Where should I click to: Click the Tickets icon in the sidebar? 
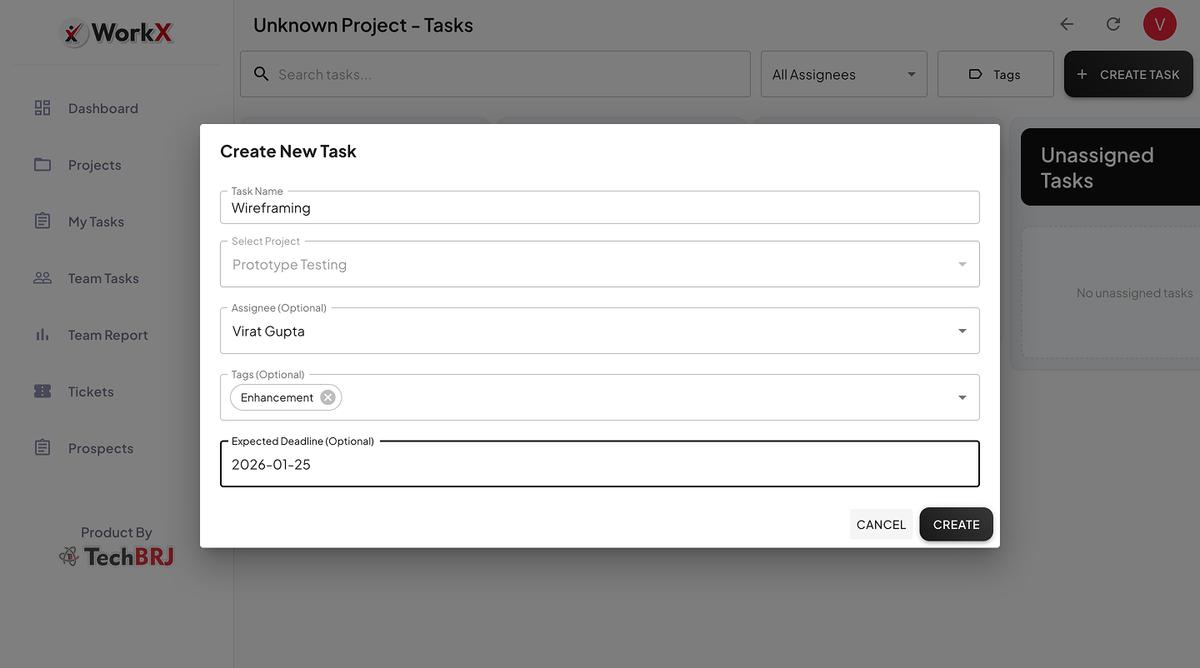click(x=42, y=390)
